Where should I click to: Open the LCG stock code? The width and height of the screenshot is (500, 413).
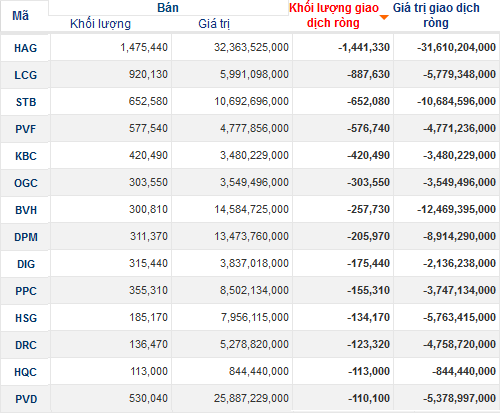coord(25,75)
